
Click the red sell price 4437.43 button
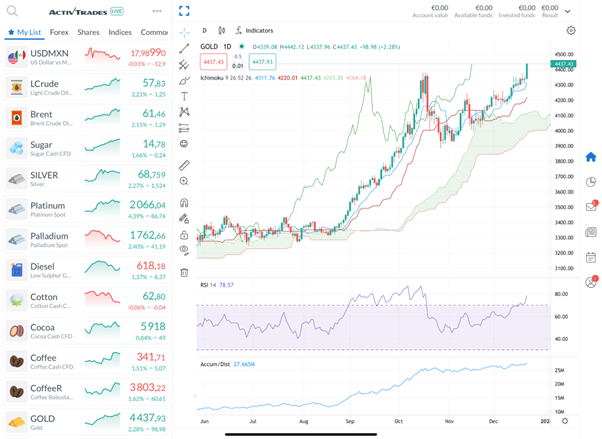216,62
